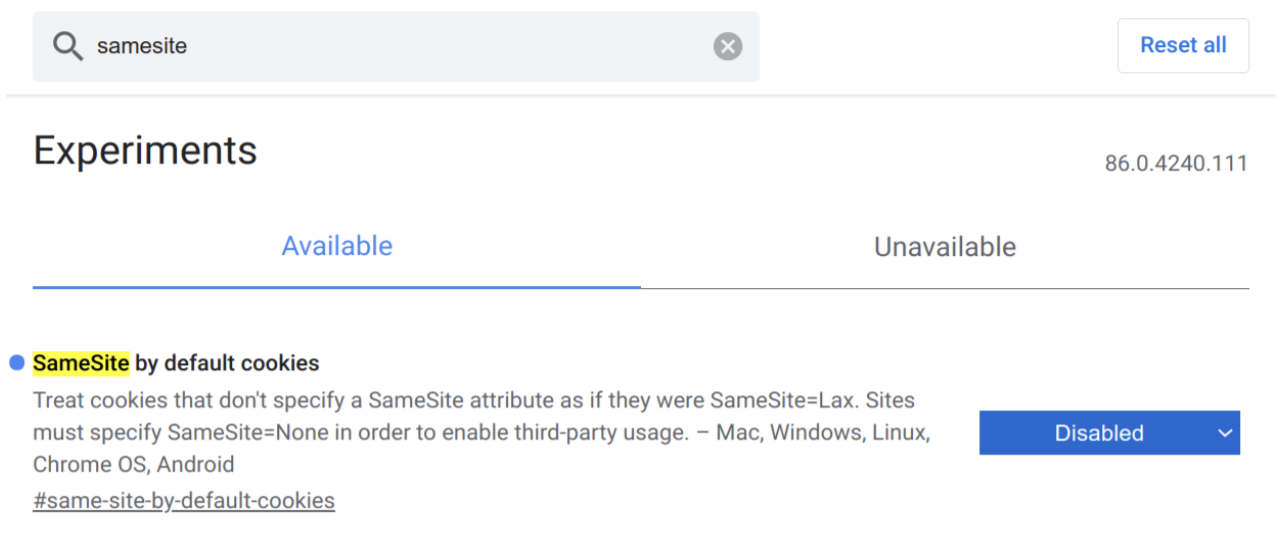Click the magnifying glass search icon
1288x542 pixels.
[x=68, y=46]
